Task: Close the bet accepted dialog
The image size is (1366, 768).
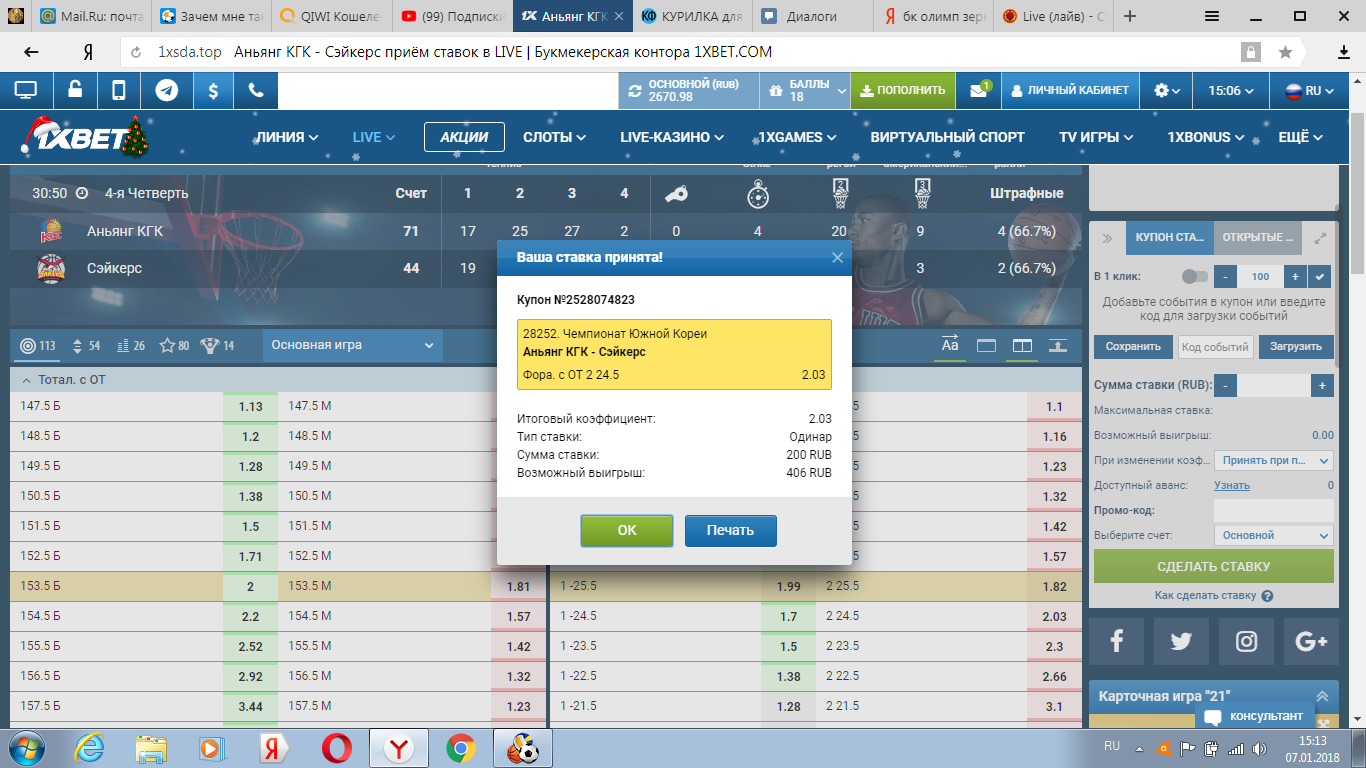Action: (837, 258)
